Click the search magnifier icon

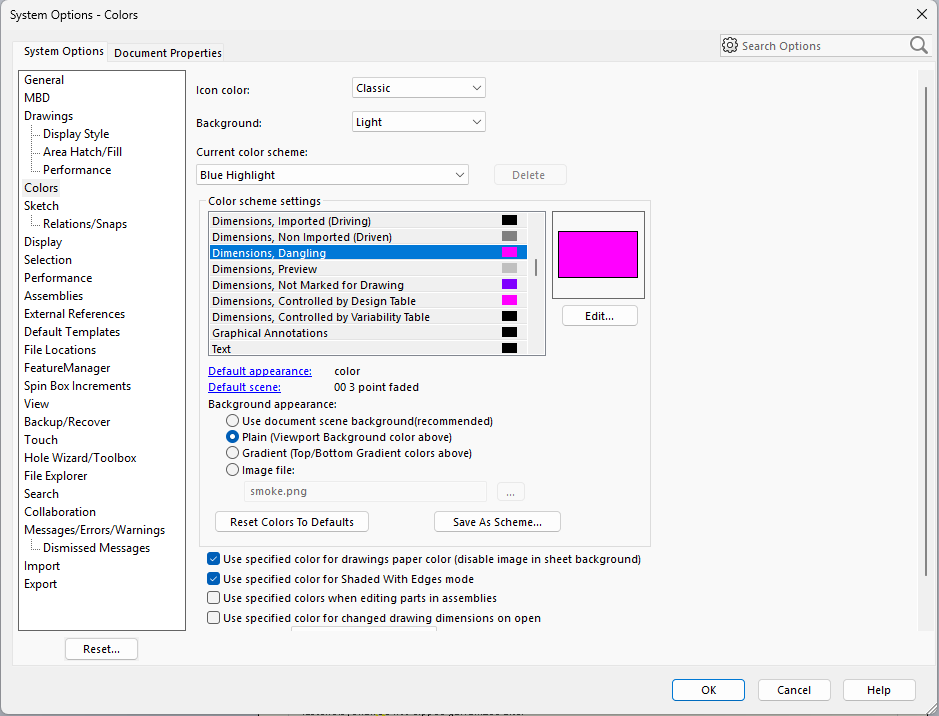pyautogui.click(x=919, y=46)
